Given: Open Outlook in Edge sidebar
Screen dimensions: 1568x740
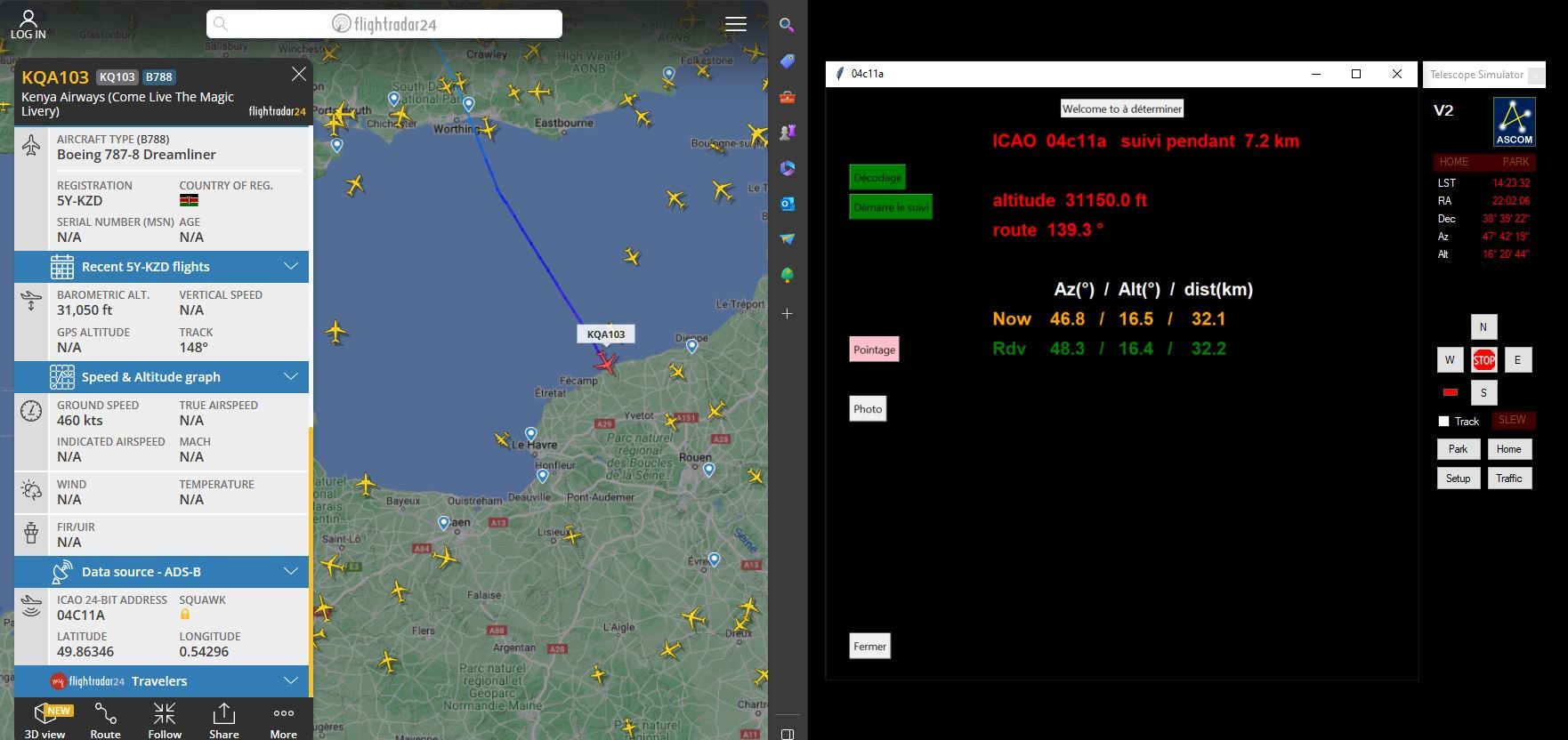Looking at the screenshot, I should point(787,203).
